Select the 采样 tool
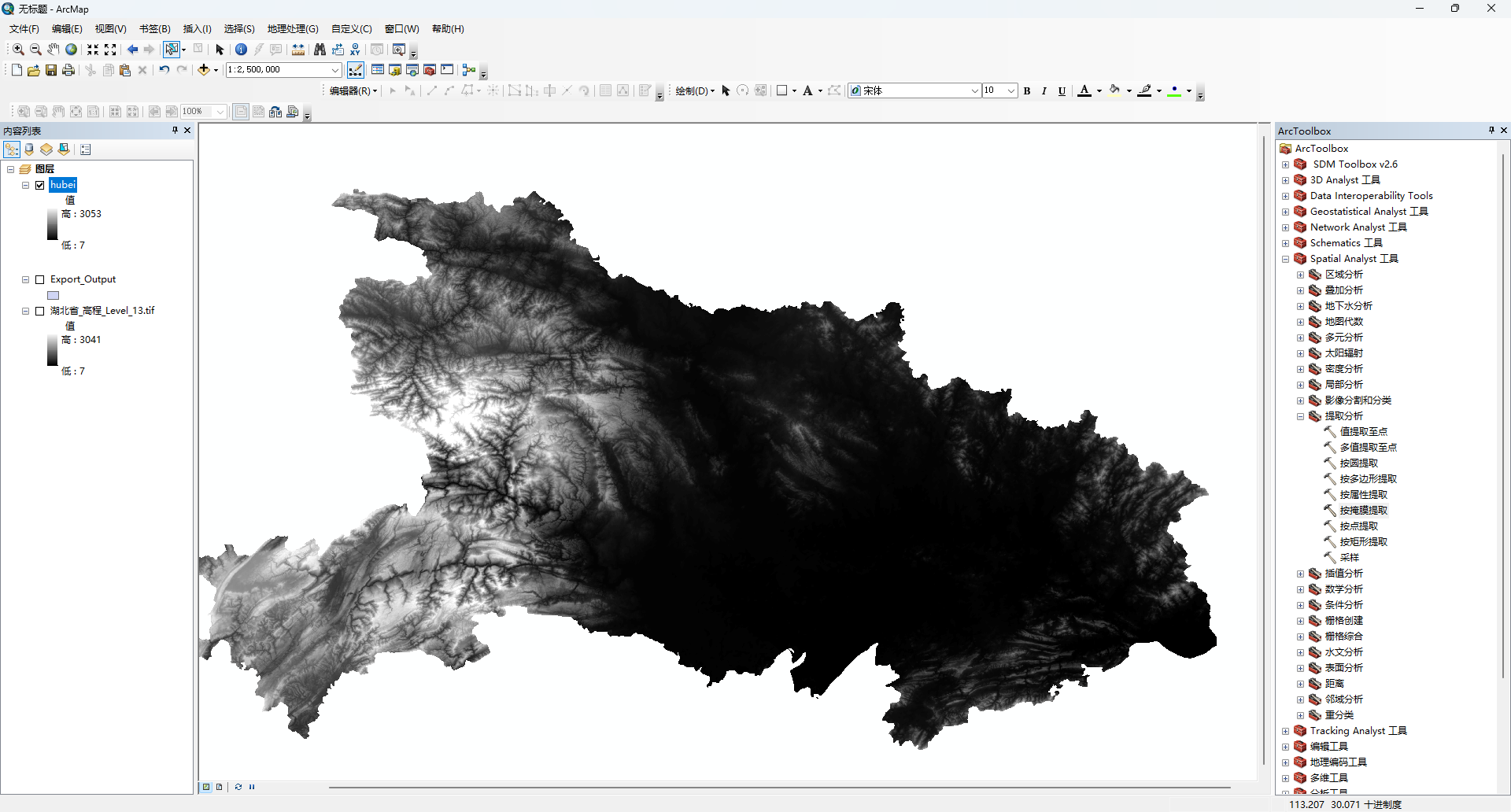1511x812 pixels. click(x=1350, y=558)
